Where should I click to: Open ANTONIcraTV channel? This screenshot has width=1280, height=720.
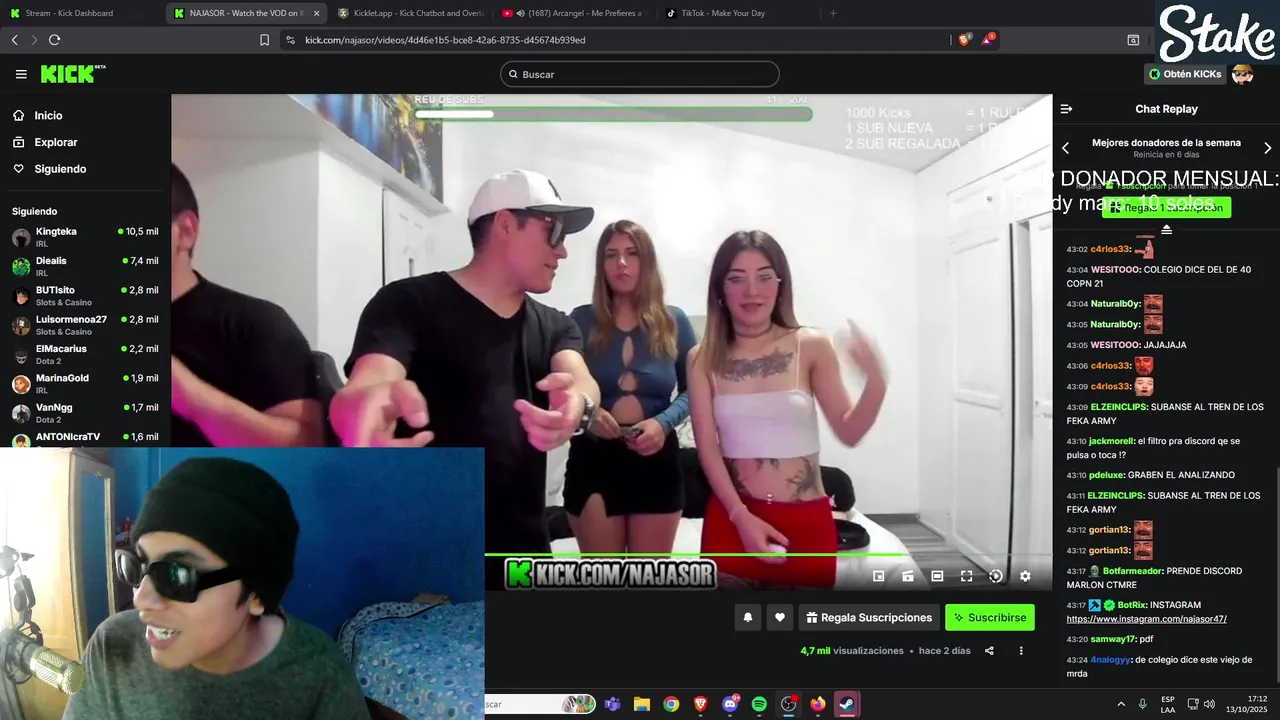pyautogui.click(x=85, y=438)
